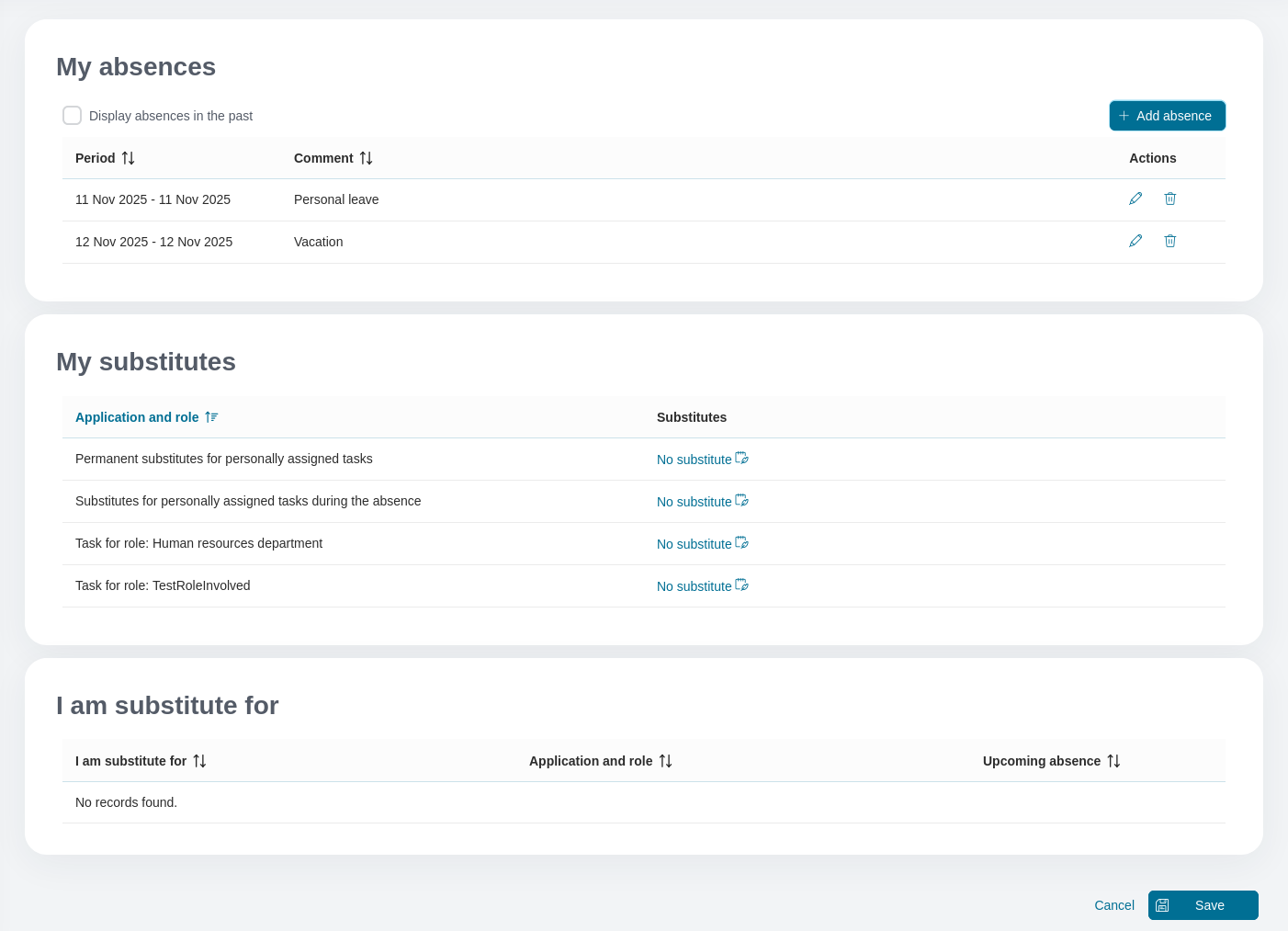Click pencil edit icon for Personal leave absence
This screenshot has width=1288, height=931.
(x=1135, y=199)
